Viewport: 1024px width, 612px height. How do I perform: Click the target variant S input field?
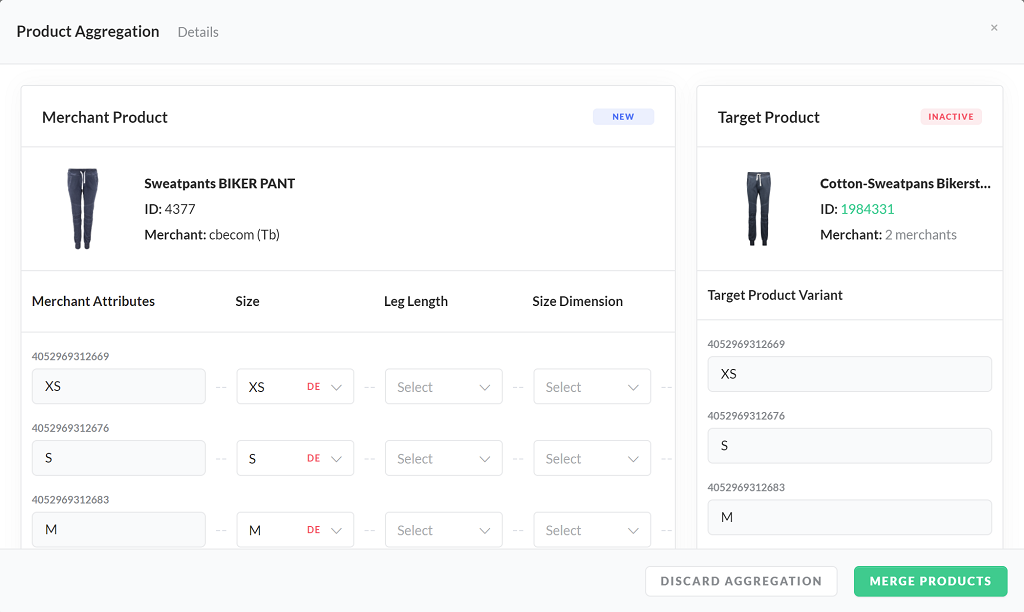pos(849,446)
